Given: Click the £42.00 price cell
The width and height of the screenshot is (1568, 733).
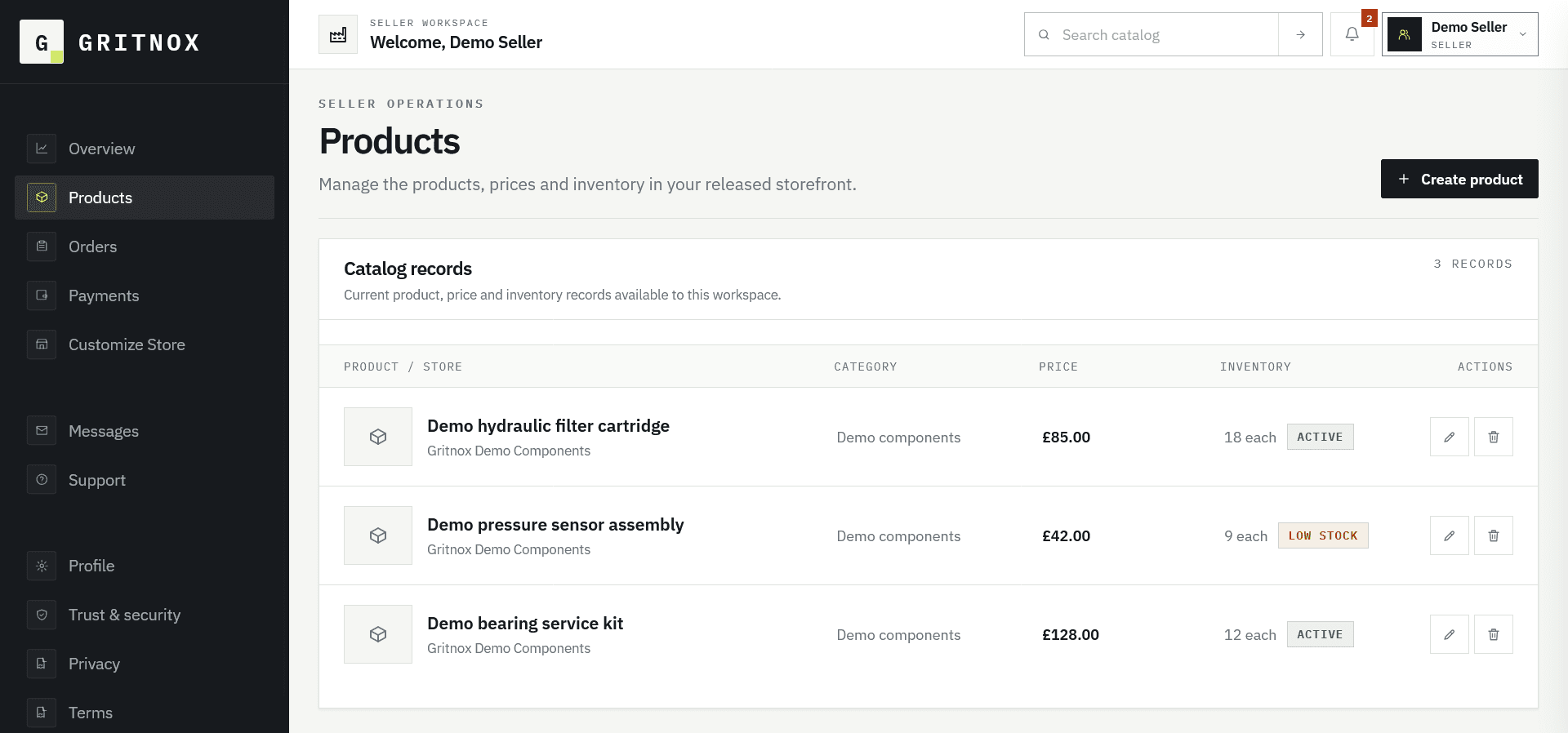Looking at the screenshot, I should (x=1066, y=536).
